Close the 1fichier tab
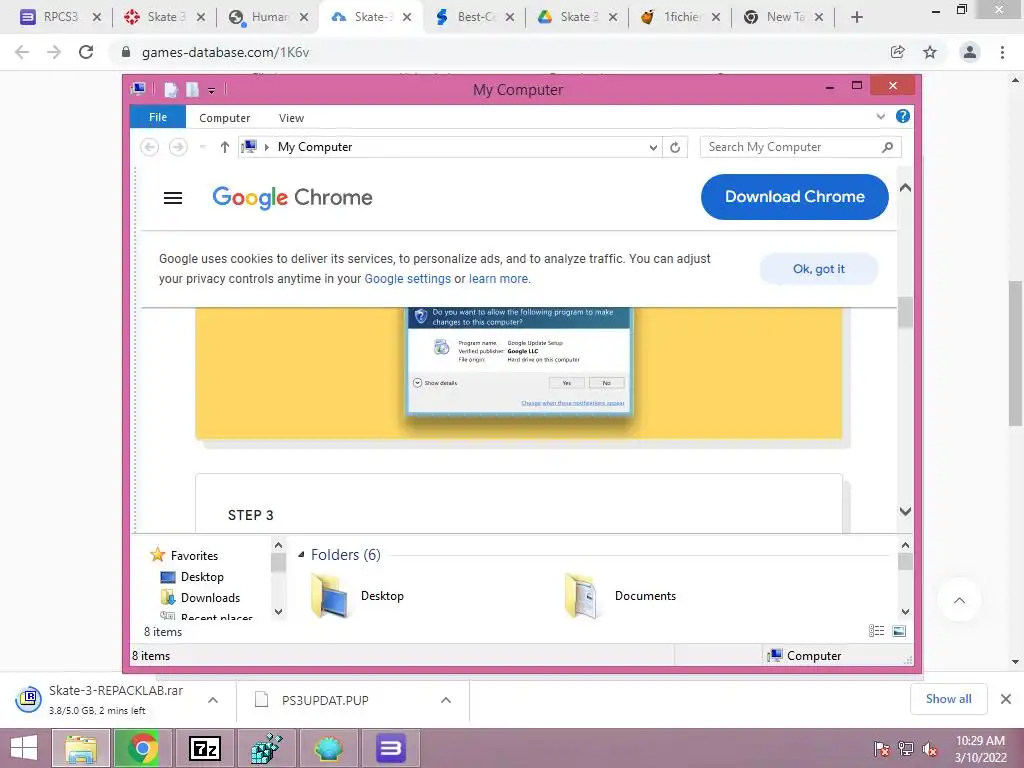The image size is (1024, 768). [x=716, y=17]
